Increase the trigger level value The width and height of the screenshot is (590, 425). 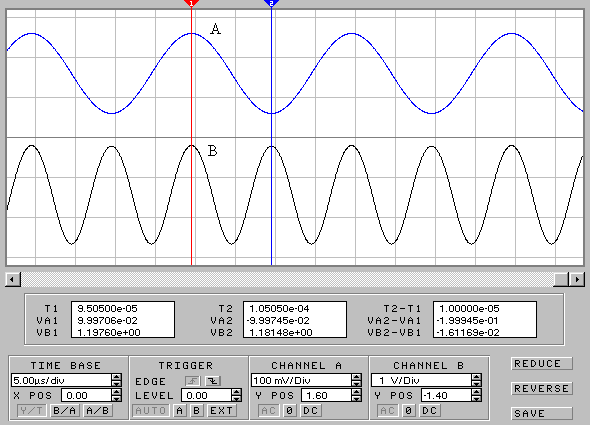[236, 392]
